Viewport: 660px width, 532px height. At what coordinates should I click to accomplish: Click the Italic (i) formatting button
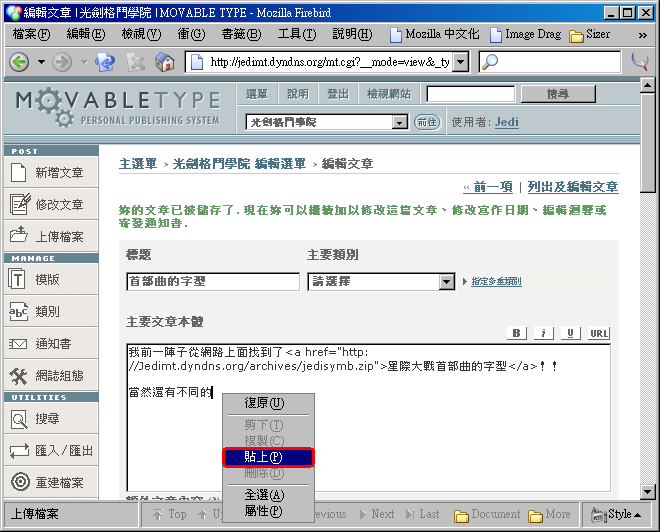pos(543,333)
